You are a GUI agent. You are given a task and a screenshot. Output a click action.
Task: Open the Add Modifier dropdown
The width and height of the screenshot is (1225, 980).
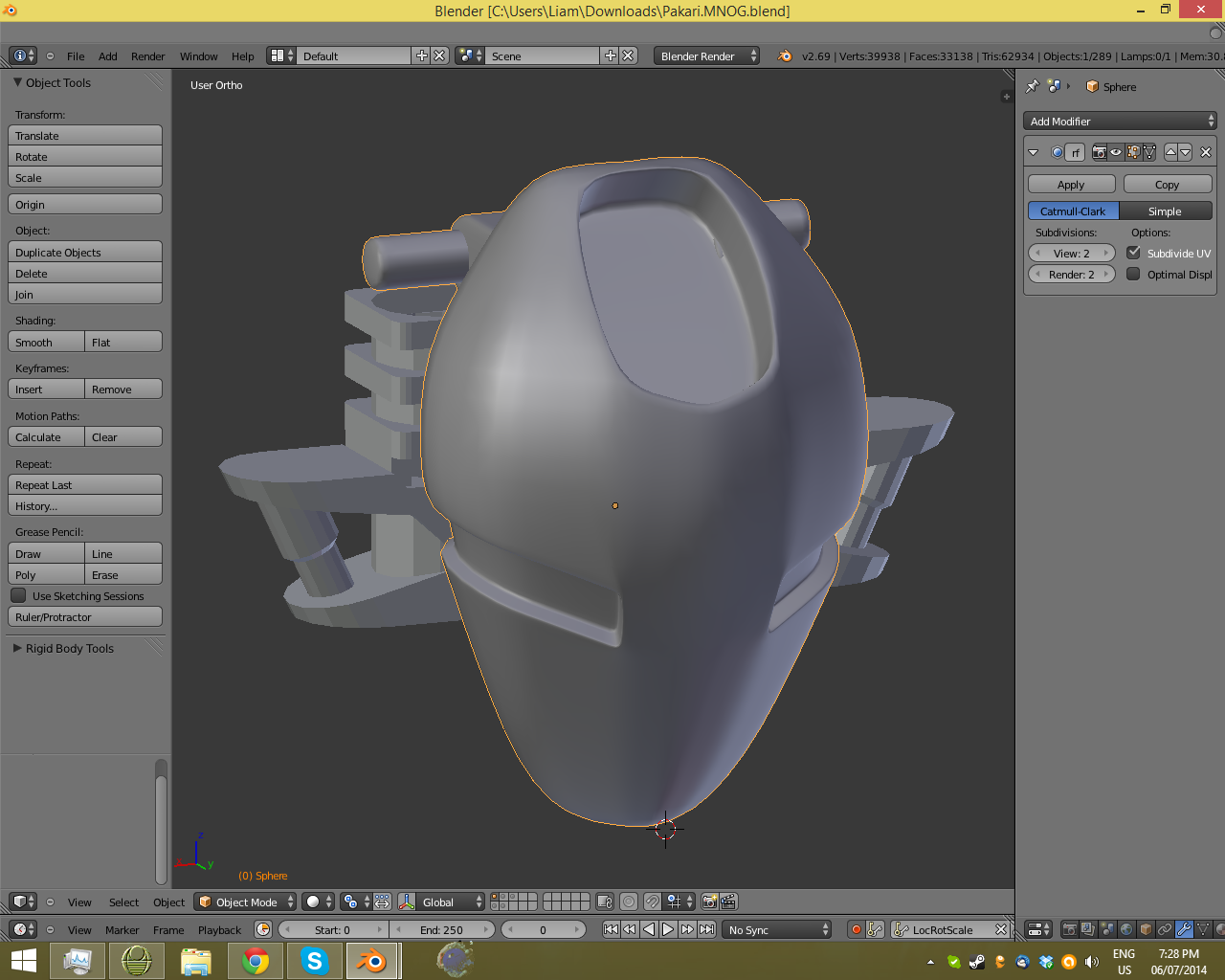(1120, 121)
